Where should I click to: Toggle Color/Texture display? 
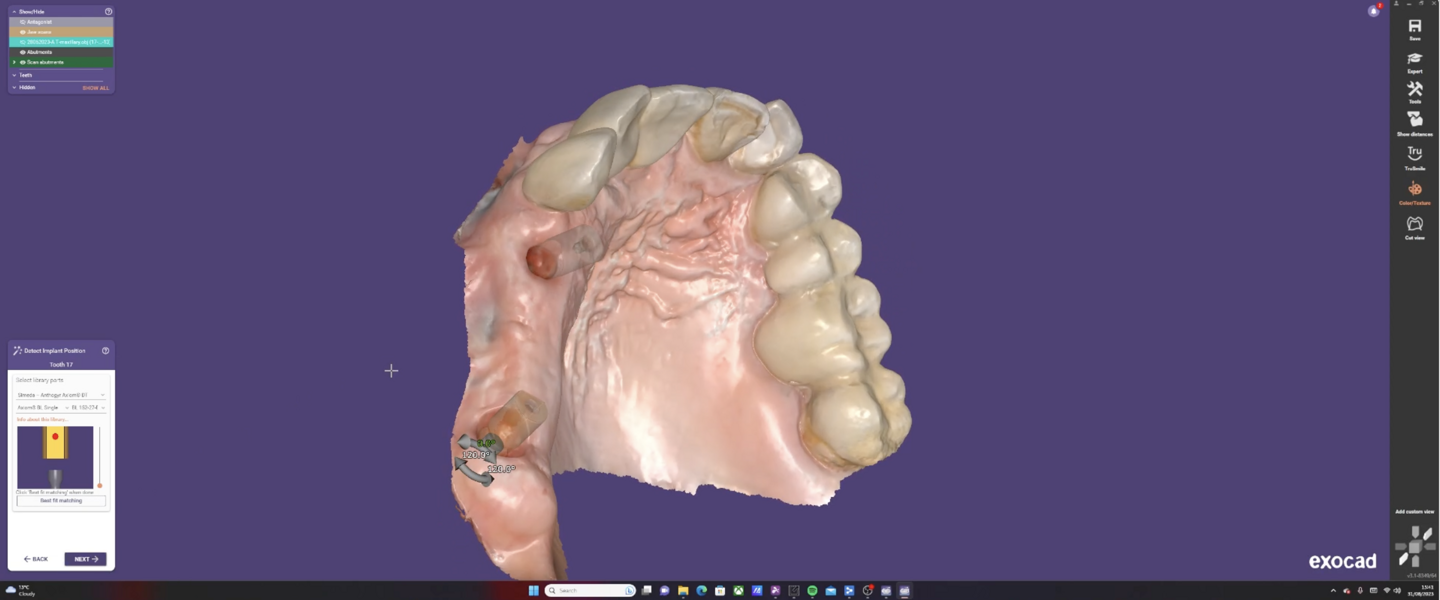[1414, 191]
